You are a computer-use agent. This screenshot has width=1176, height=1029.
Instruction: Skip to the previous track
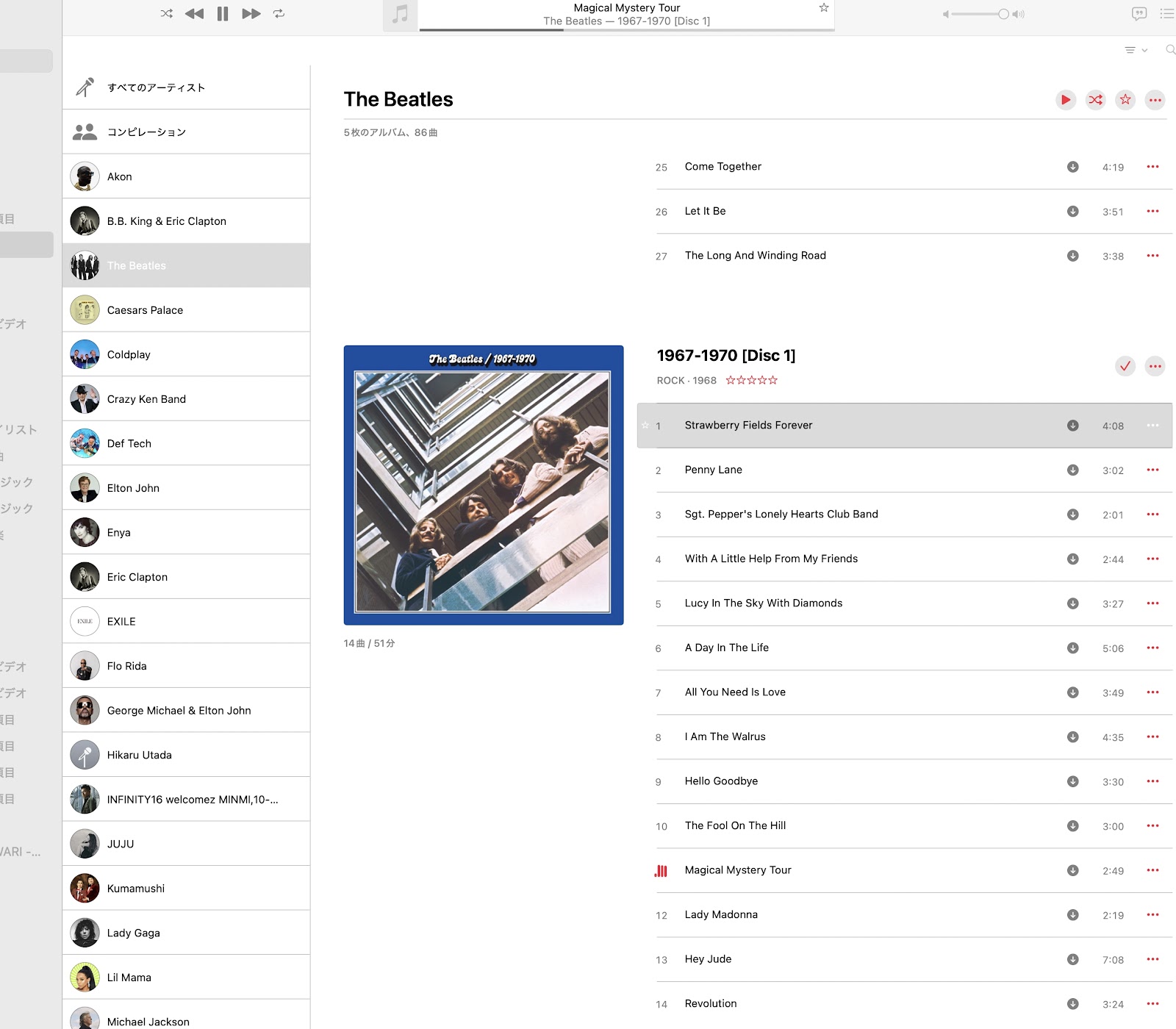(194, 13)
